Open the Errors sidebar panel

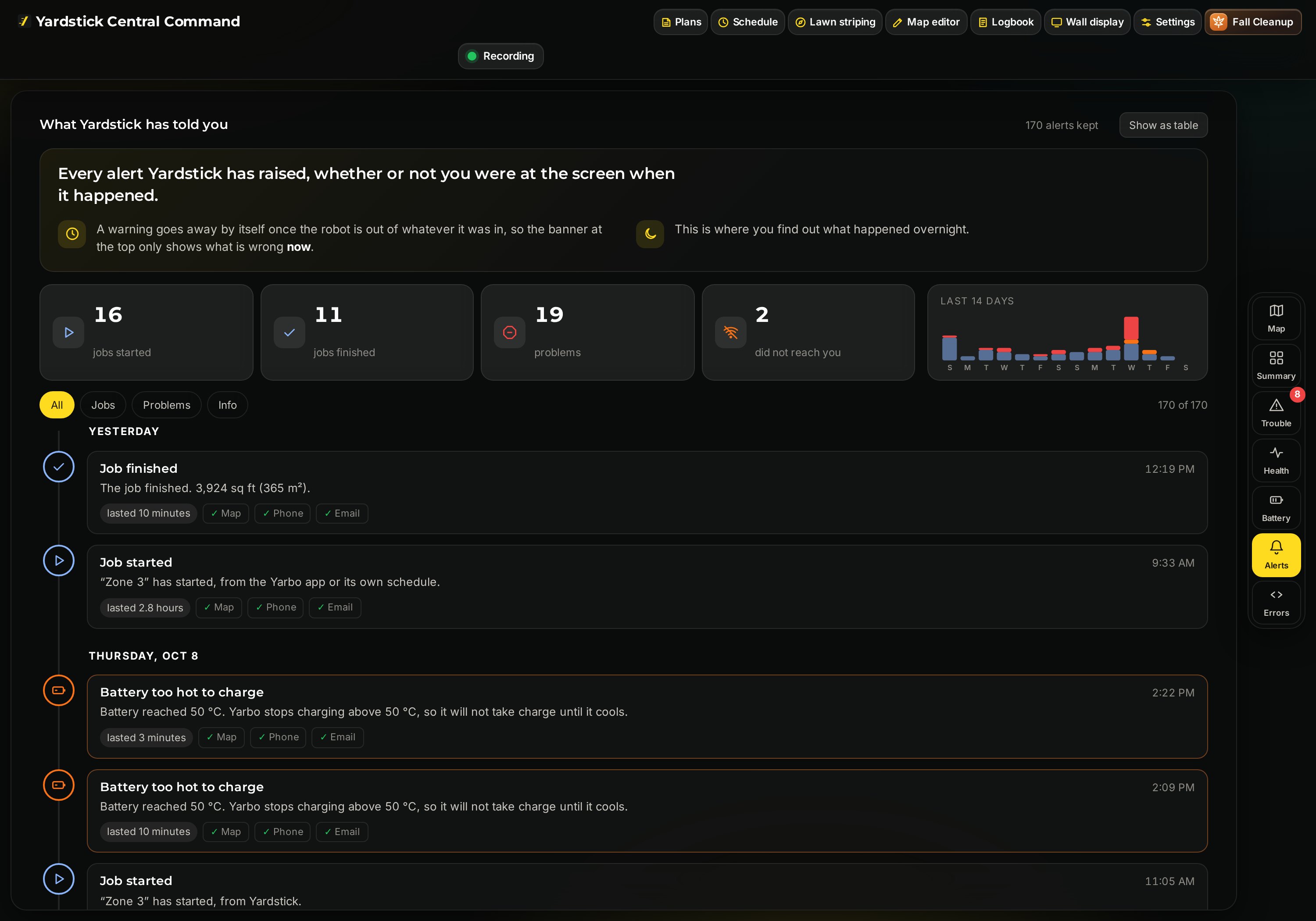tap(1276, 602)
